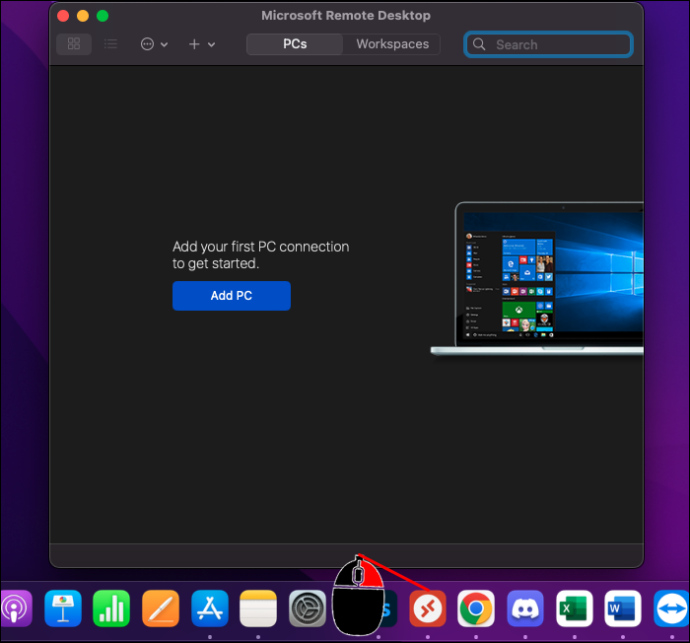Open the App Store Dock icon

pyautogui.click(x=210, y=609)
